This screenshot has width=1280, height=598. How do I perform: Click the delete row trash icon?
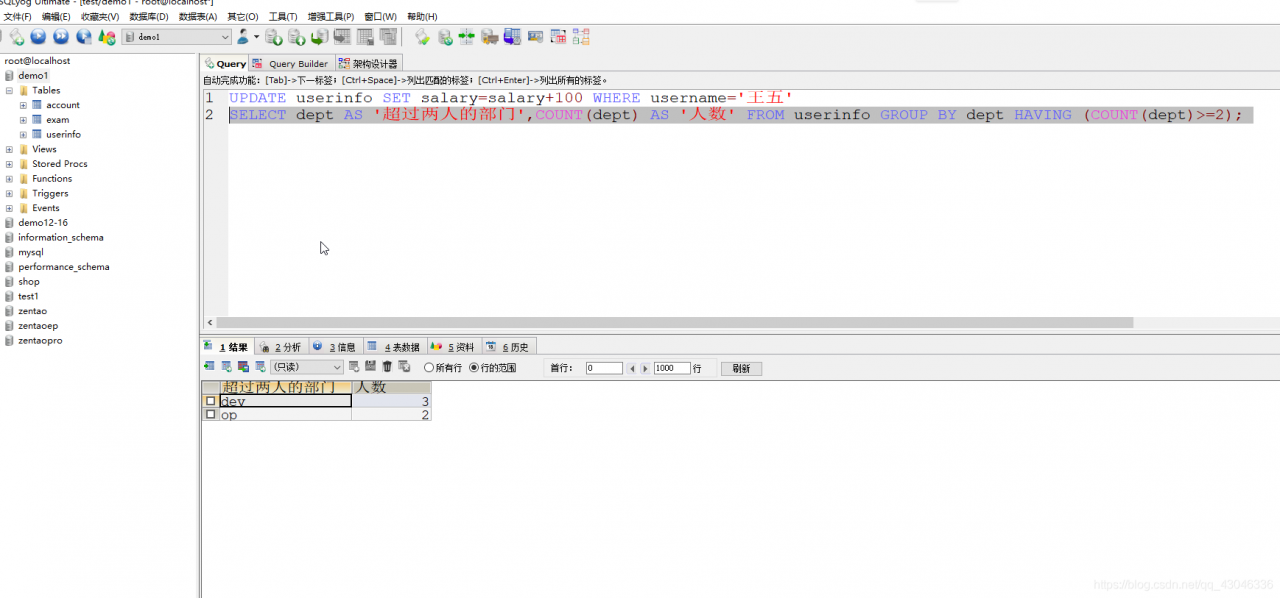387,367
